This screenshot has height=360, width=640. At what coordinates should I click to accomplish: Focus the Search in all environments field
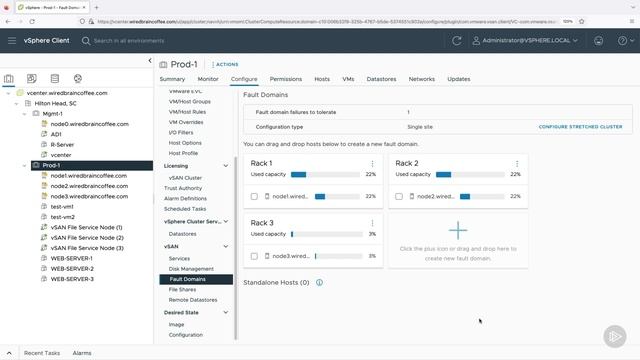[x=129, y=41]
